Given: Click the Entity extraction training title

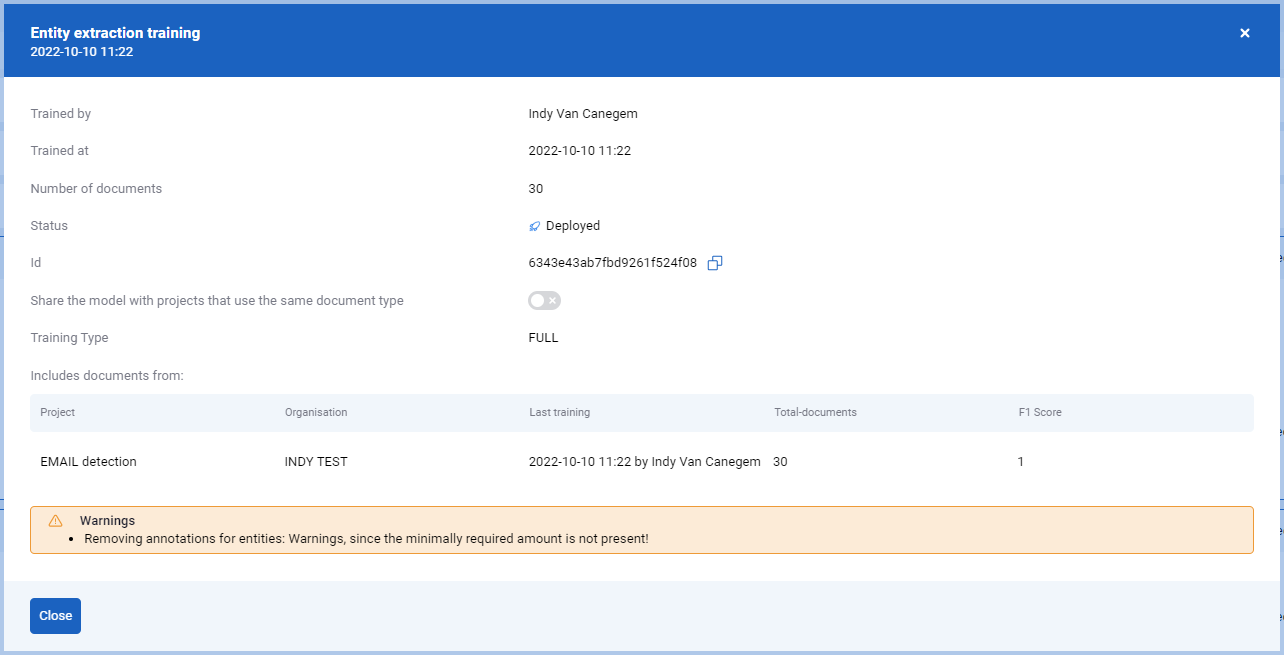Looking at the screenshot, I should coord(115,33).
